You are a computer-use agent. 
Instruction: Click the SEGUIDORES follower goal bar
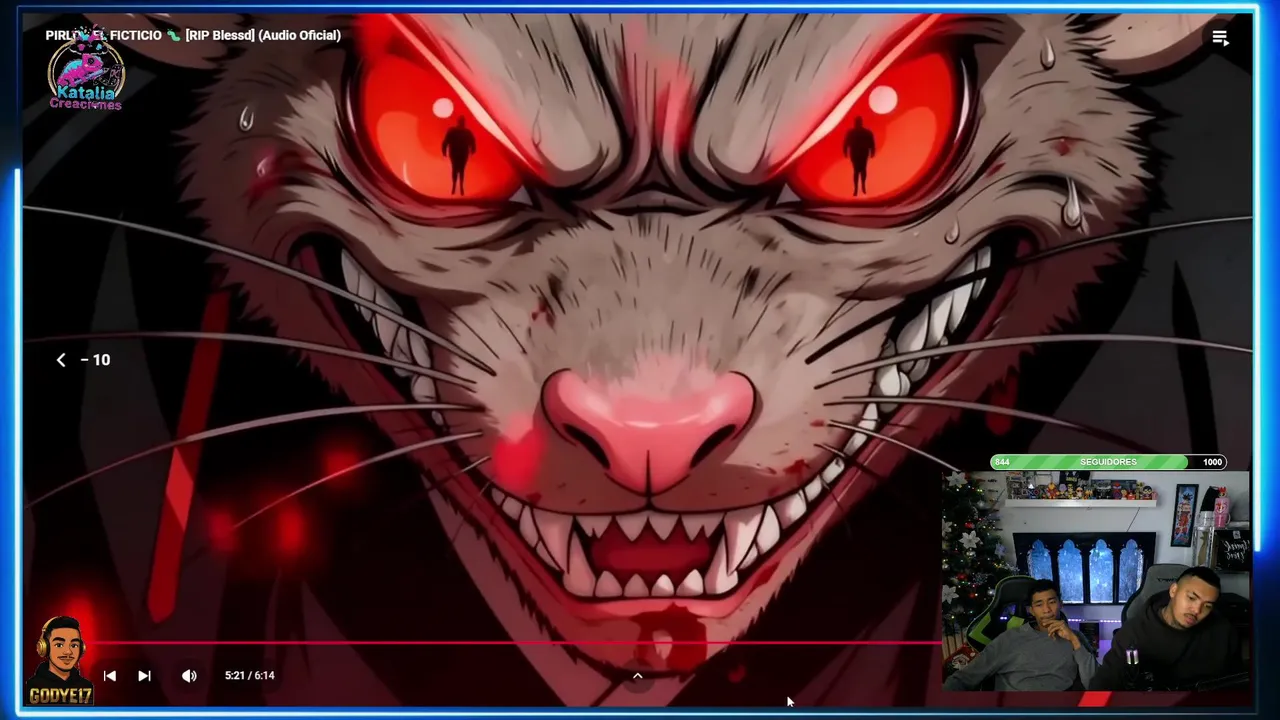[1108, 462]
